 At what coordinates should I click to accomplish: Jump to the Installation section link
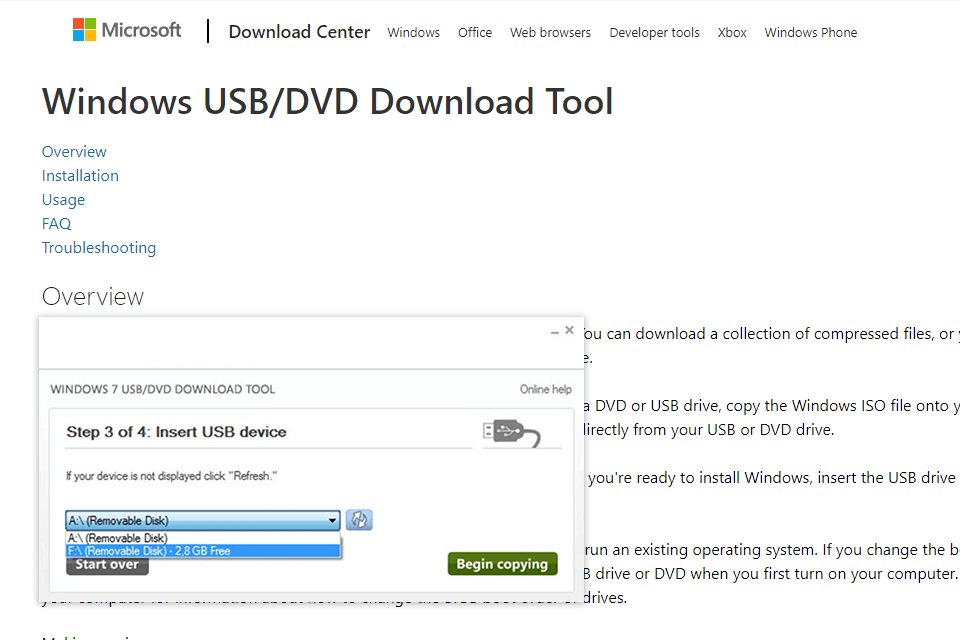[x=80, y=176]
